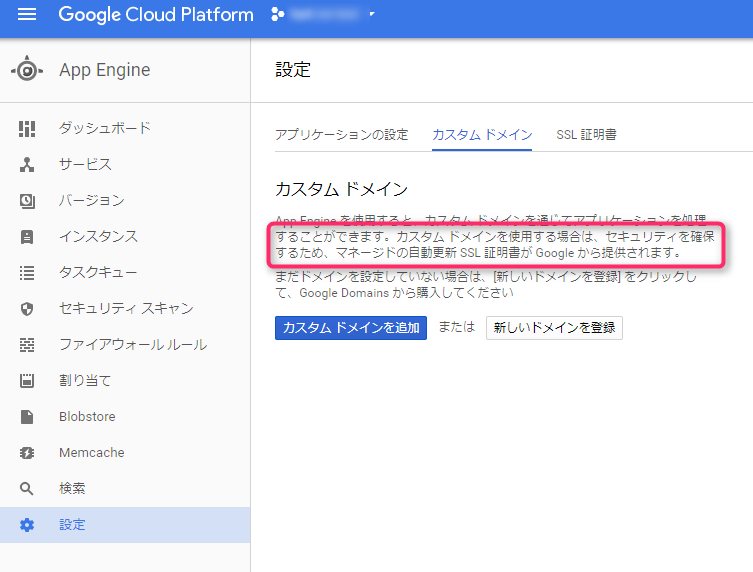Click the 設定 page heading
This screenshot has width=753, height=572.
[293, 70]
